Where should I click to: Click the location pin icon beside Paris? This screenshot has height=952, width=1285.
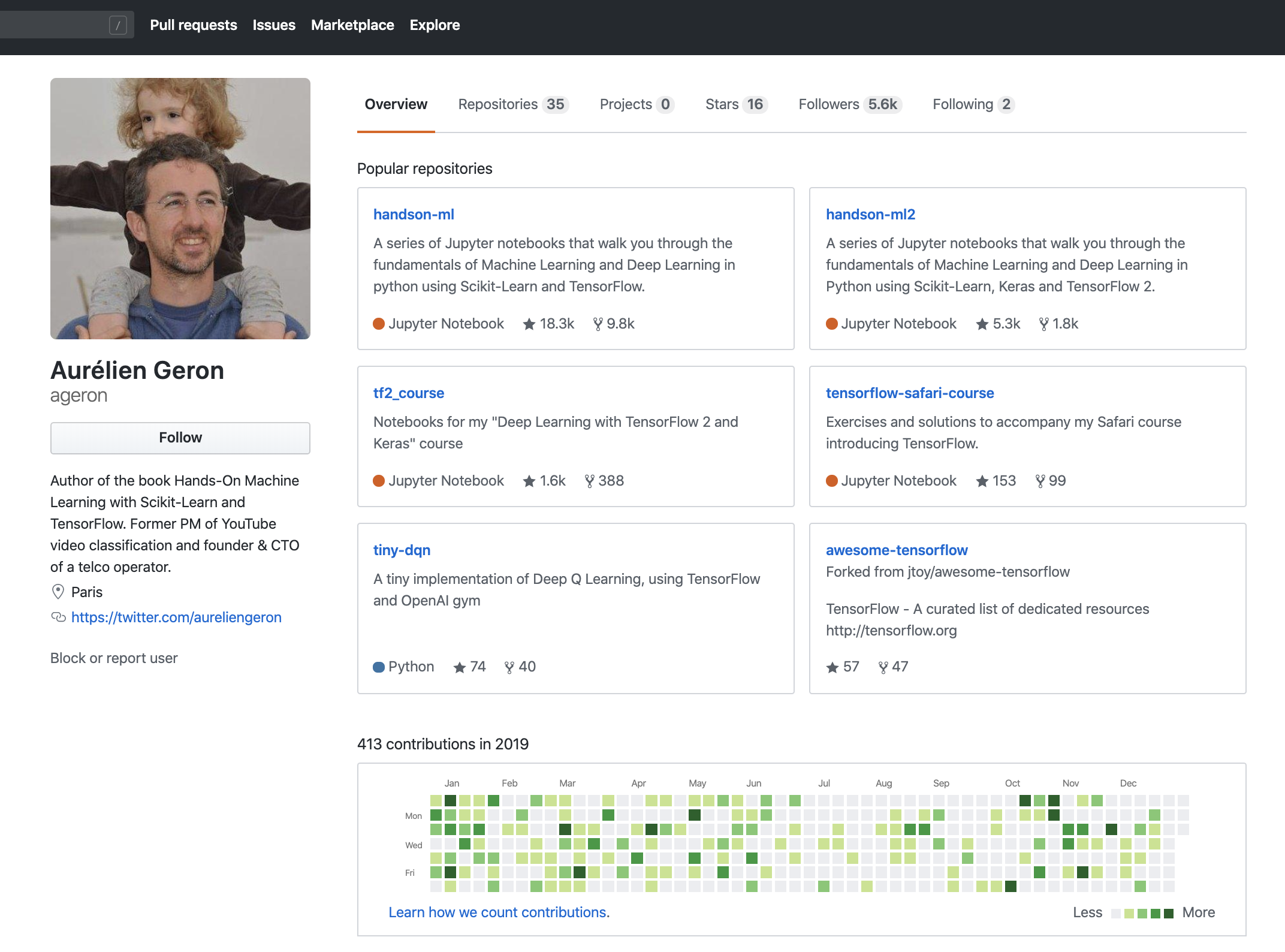coord(58,592)
